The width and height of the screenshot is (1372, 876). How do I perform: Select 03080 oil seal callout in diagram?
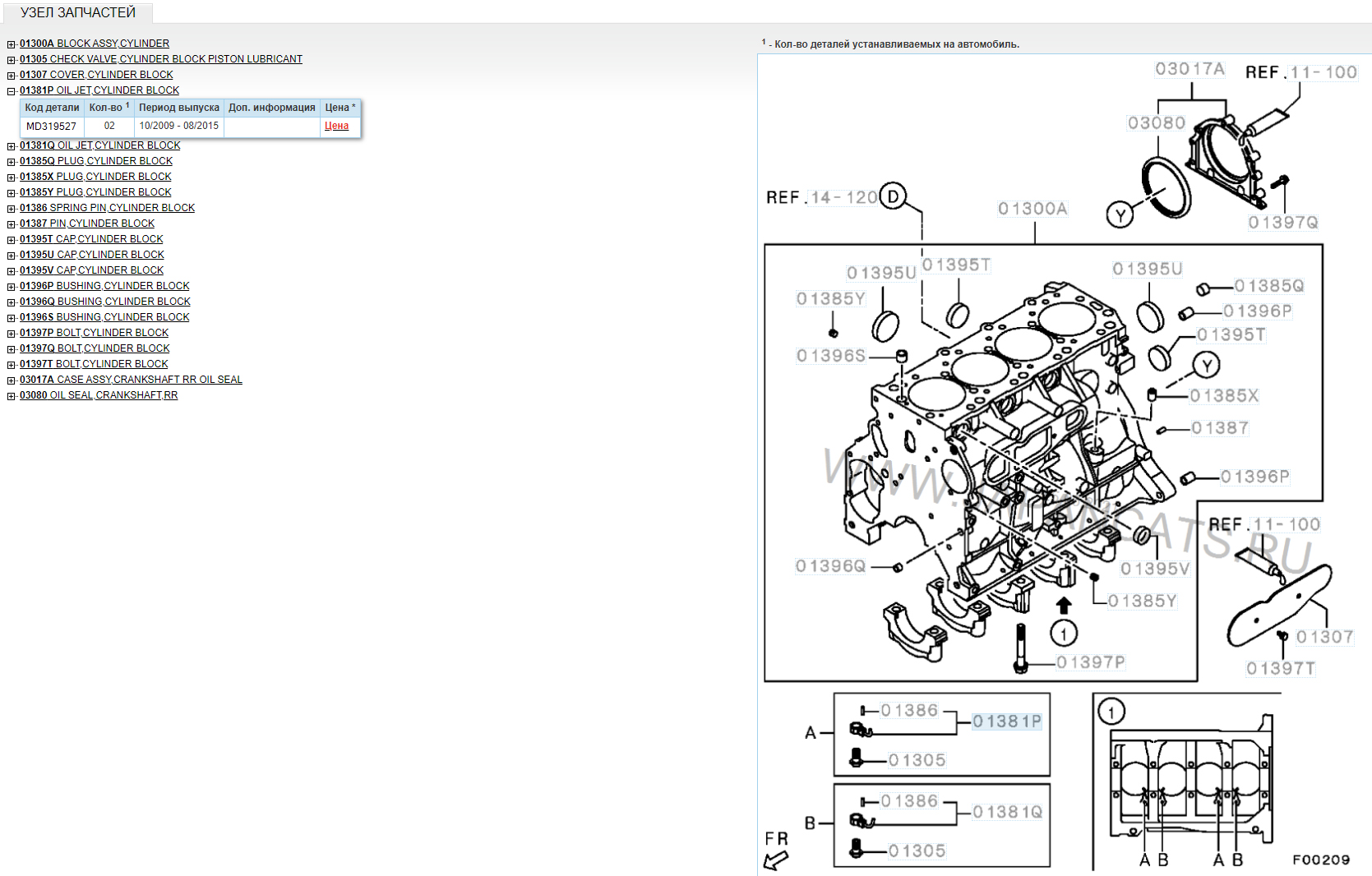(1156, 123)
